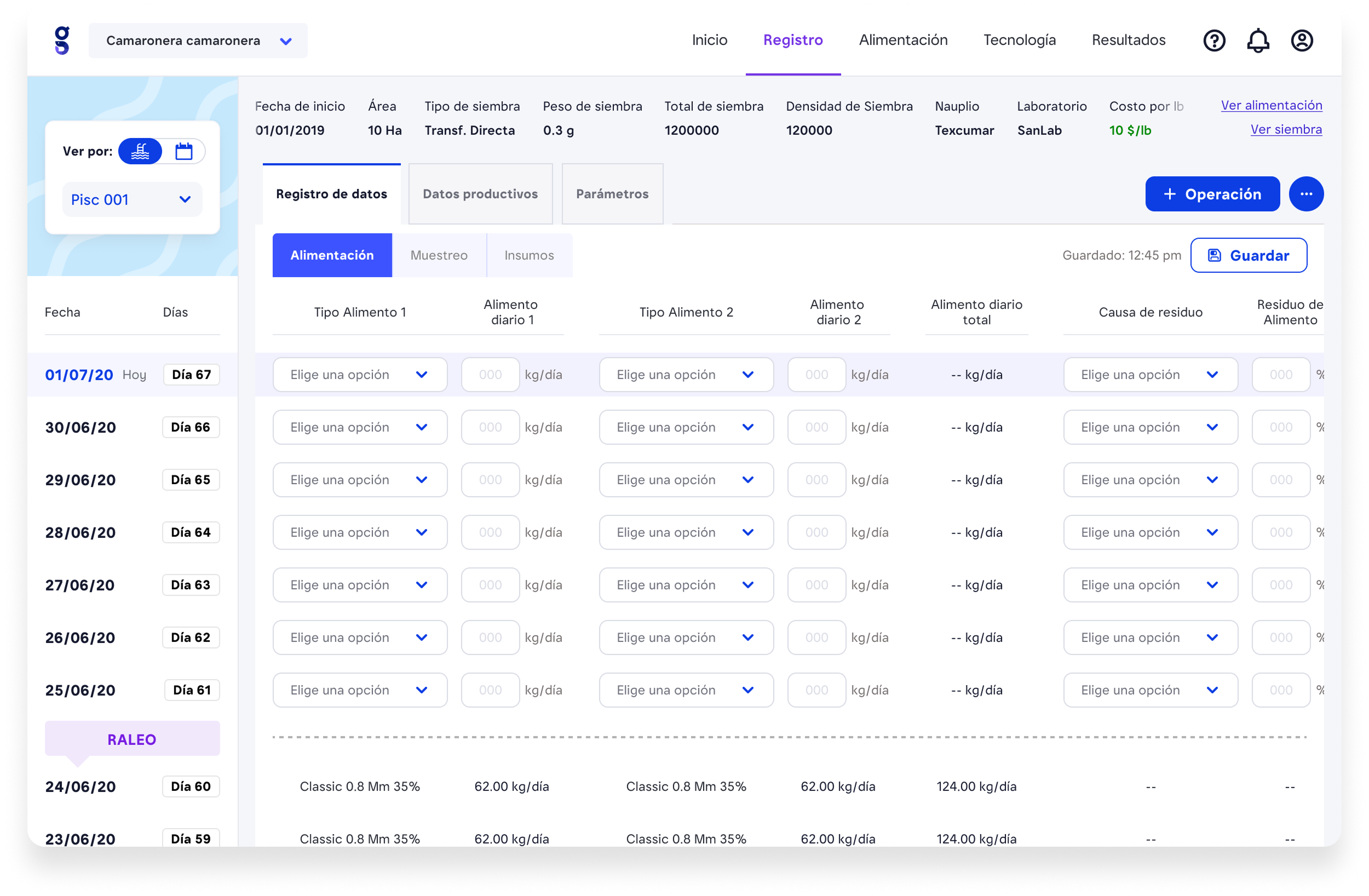Image resolution: width=1369 pixels, height=896 pixels.
Task: Click Alimento diario 1 field for 29/06/20
Action: 490,480
